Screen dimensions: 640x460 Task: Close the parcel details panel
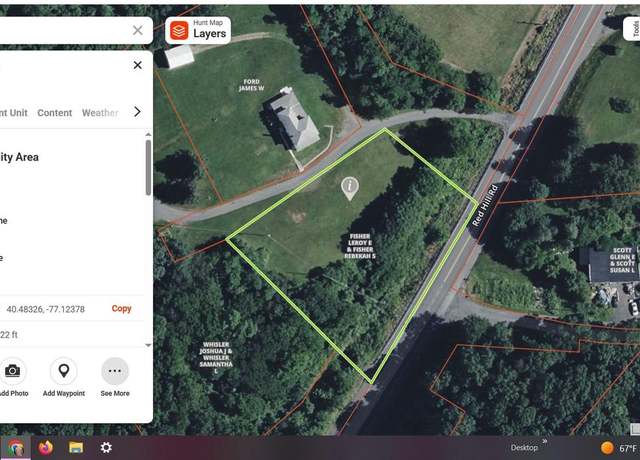138,65
